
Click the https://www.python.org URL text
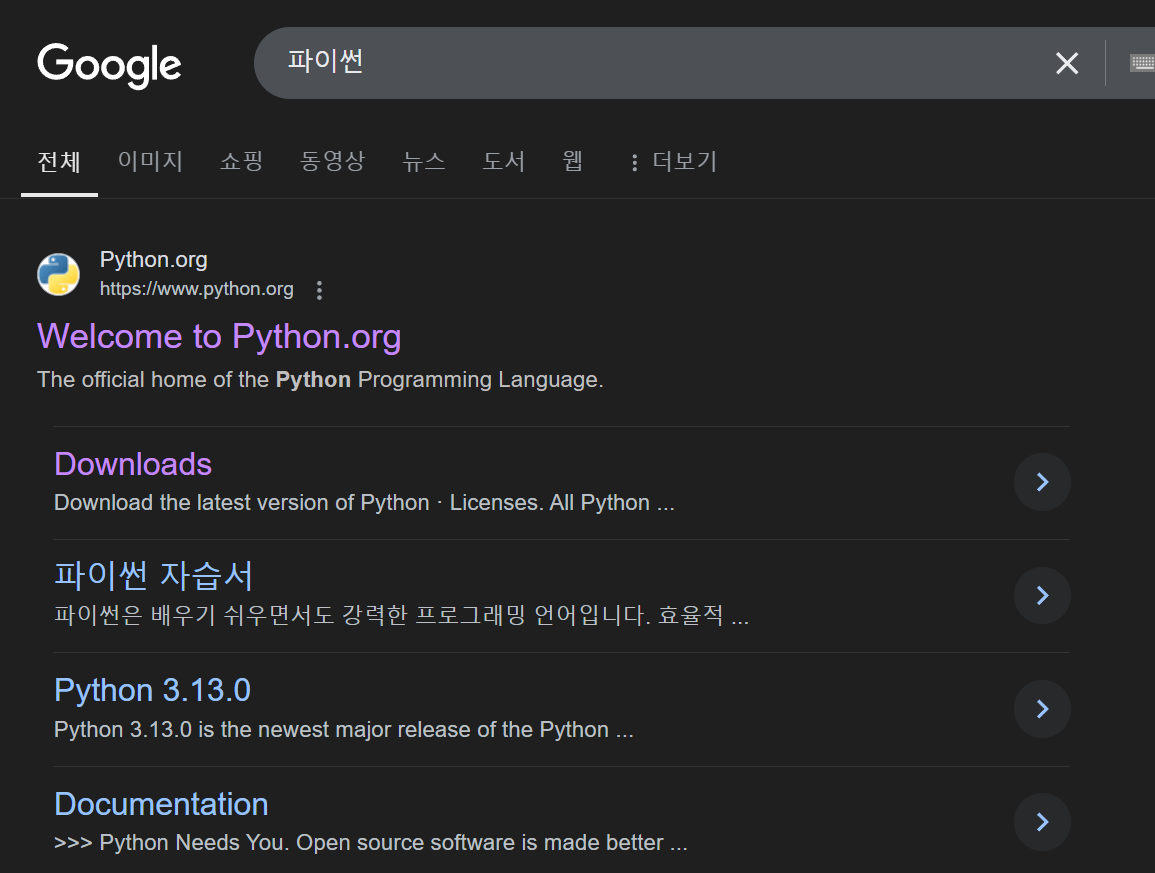(x=197, y=289)
